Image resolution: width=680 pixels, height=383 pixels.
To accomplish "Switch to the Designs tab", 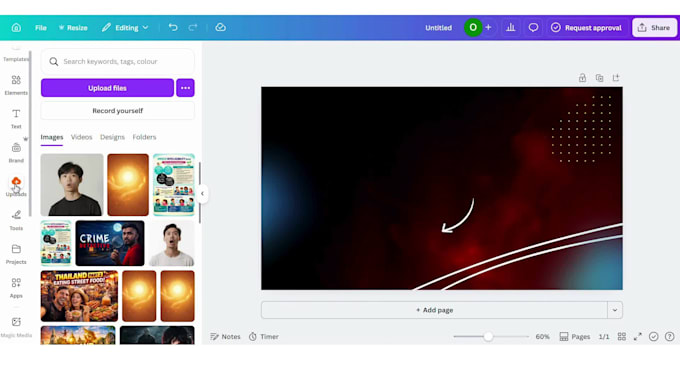I will click(112, 137).
